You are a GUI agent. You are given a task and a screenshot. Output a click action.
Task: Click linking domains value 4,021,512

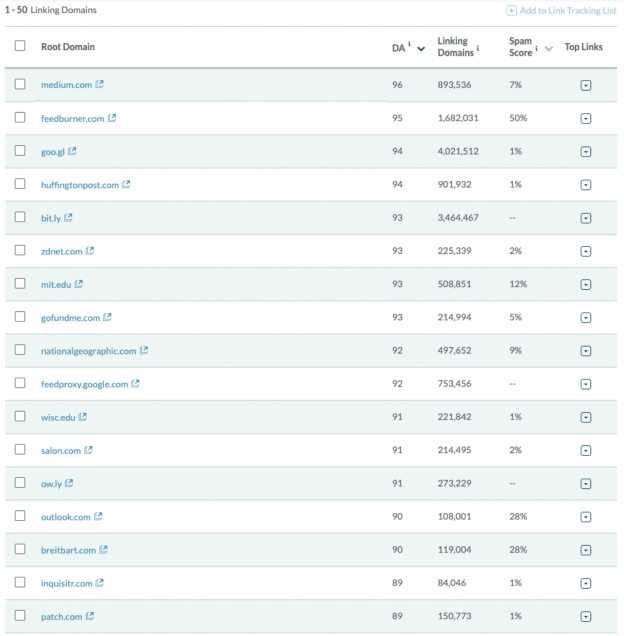[458, 151]
